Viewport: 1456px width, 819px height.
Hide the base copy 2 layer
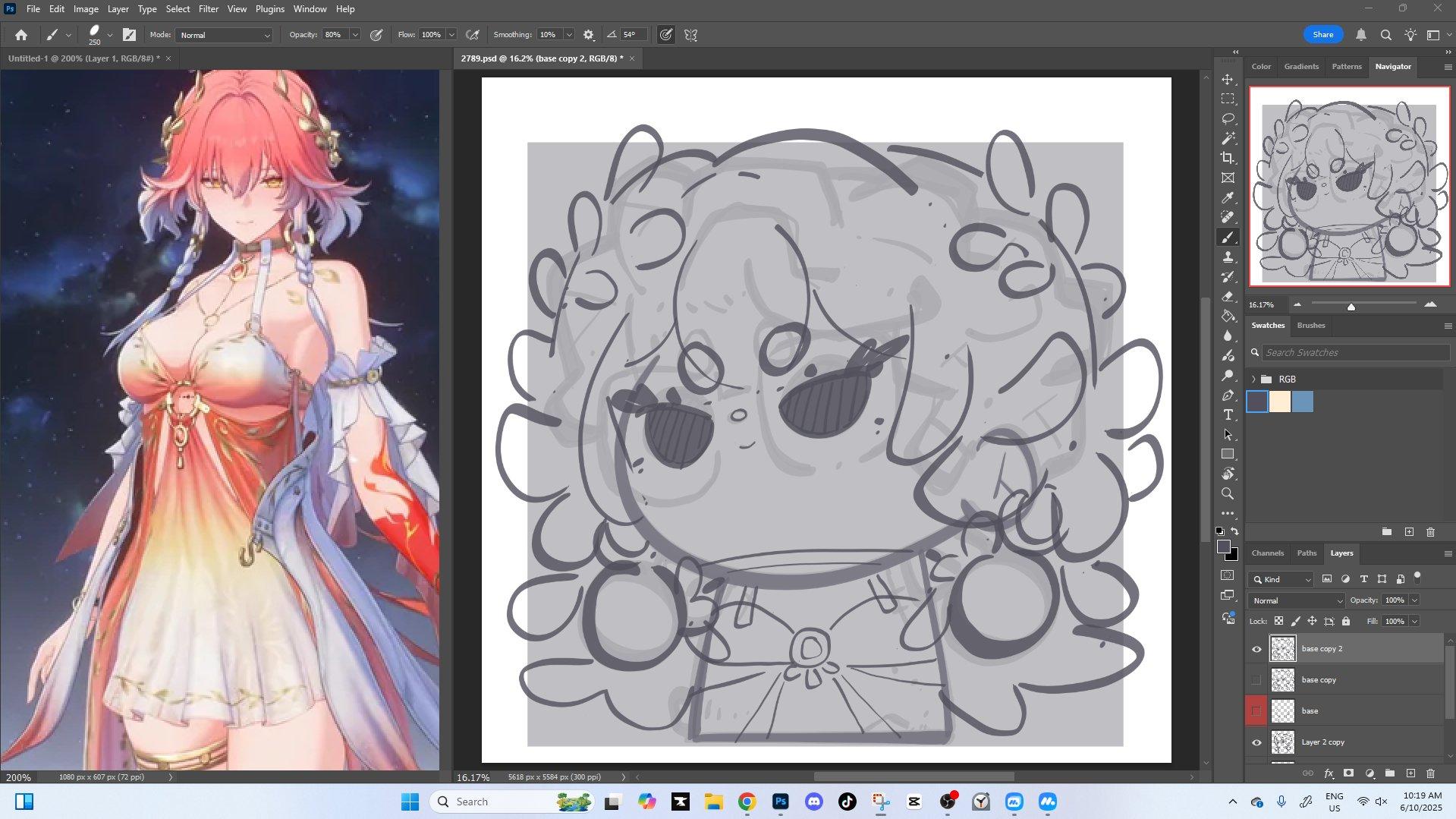pyautogui.click(x=1256, y=649)
